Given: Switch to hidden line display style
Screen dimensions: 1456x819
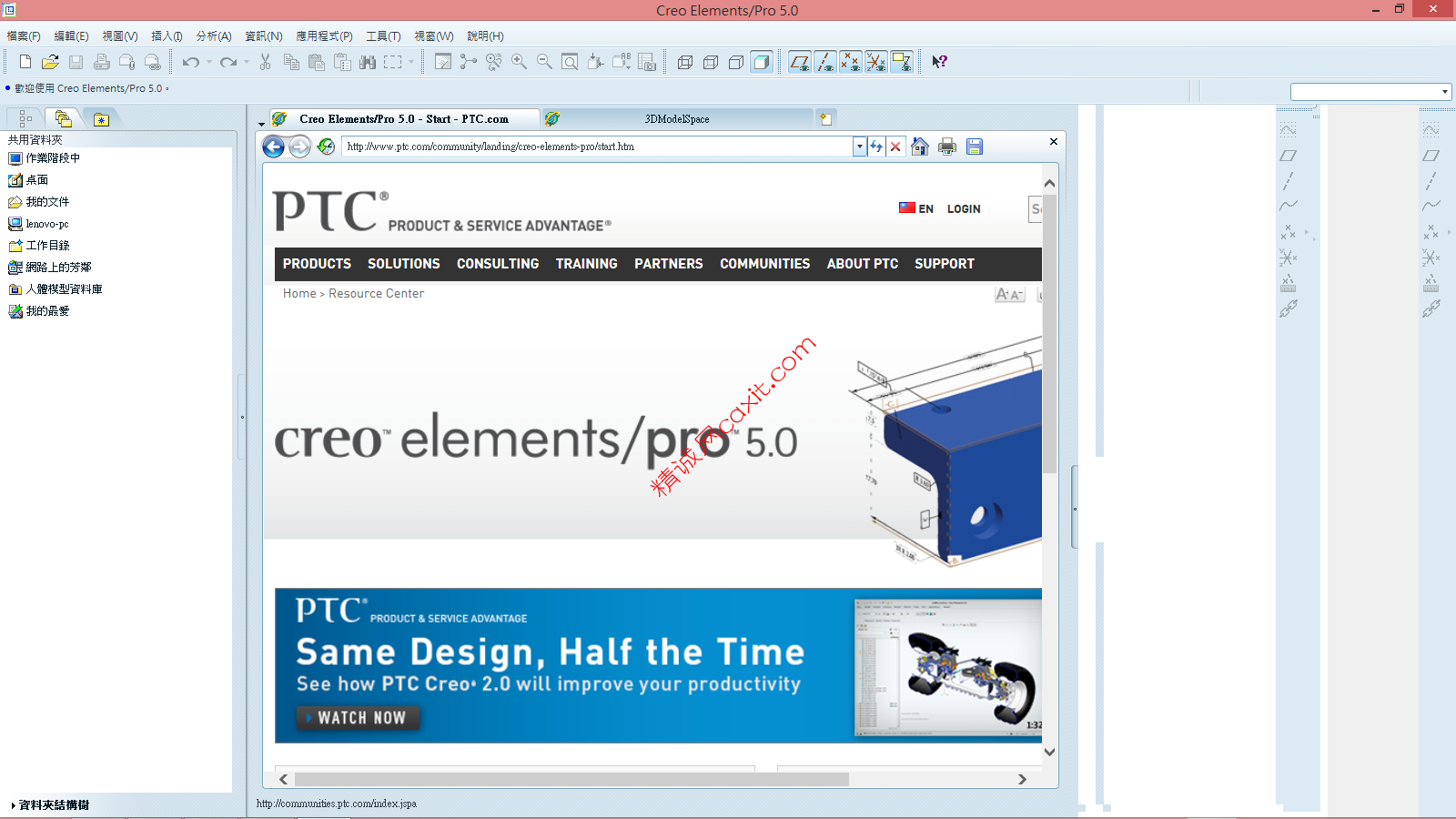Looking at the screenshot, I should point(711,62).
